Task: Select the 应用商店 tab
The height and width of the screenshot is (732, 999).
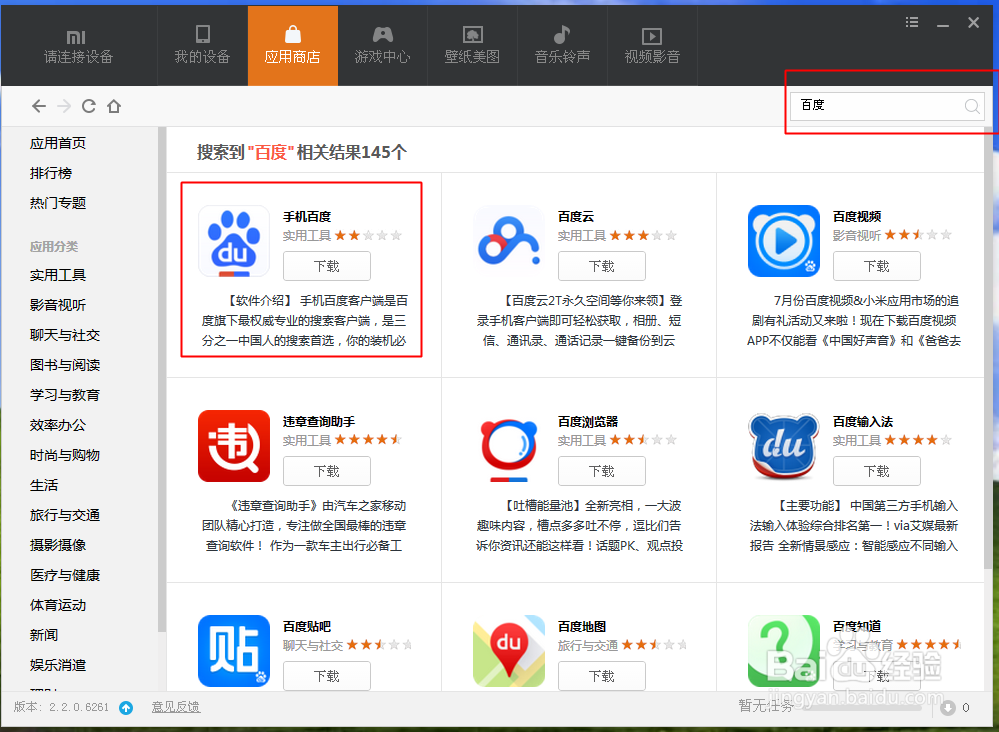Action: click(292, 46)
